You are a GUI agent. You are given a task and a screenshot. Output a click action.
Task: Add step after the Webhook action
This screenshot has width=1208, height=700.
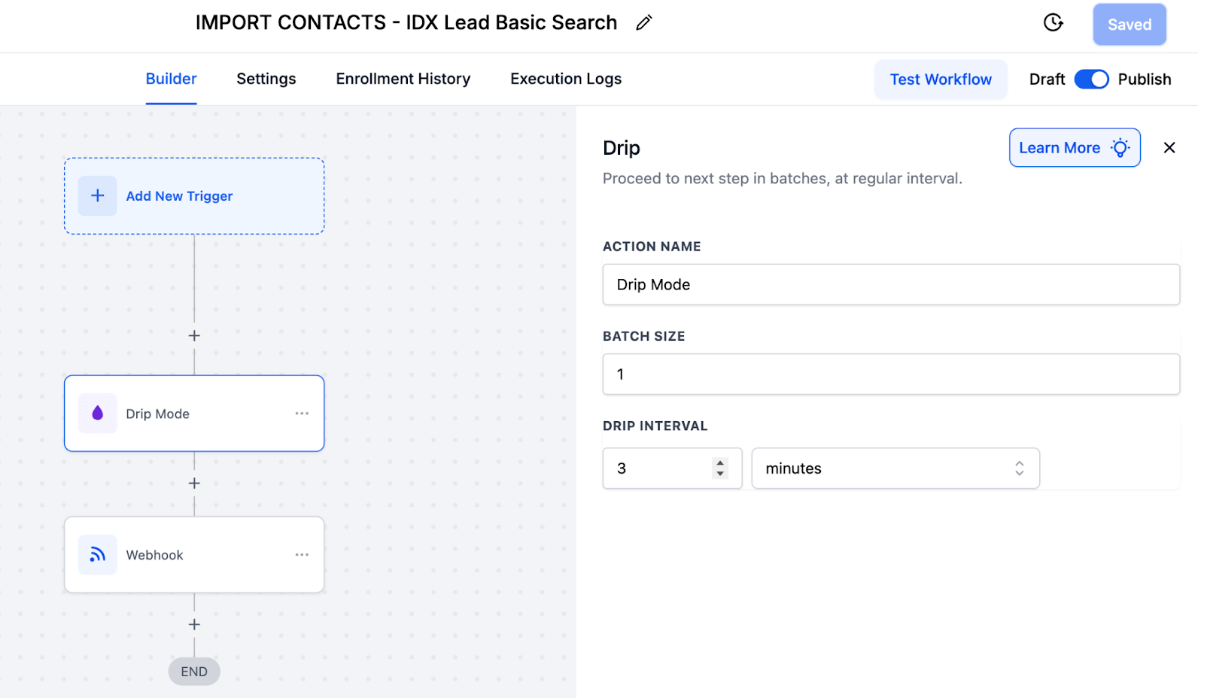(194, 625)
